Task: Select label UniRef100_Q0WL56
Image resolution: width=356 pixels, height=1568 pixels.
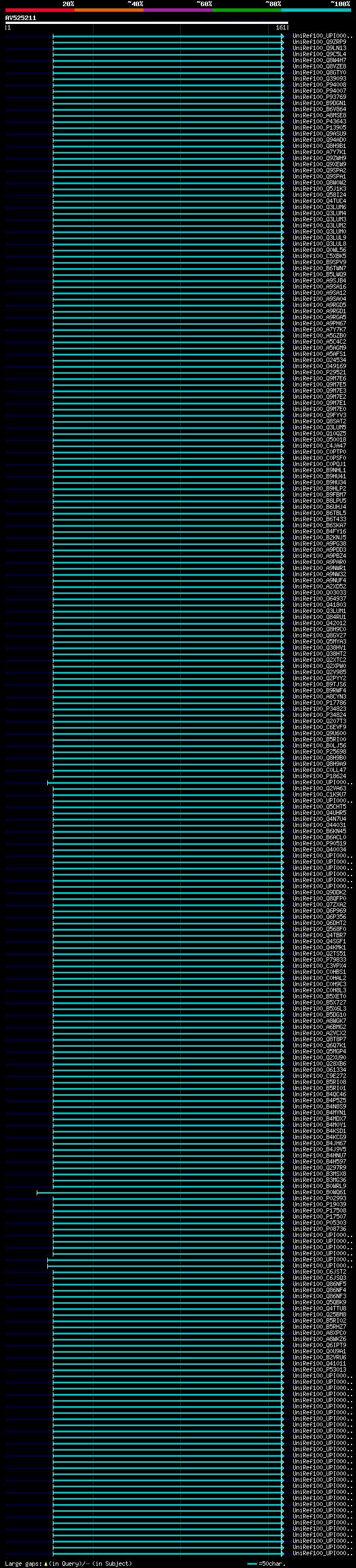Action: [x=319, y=250]
